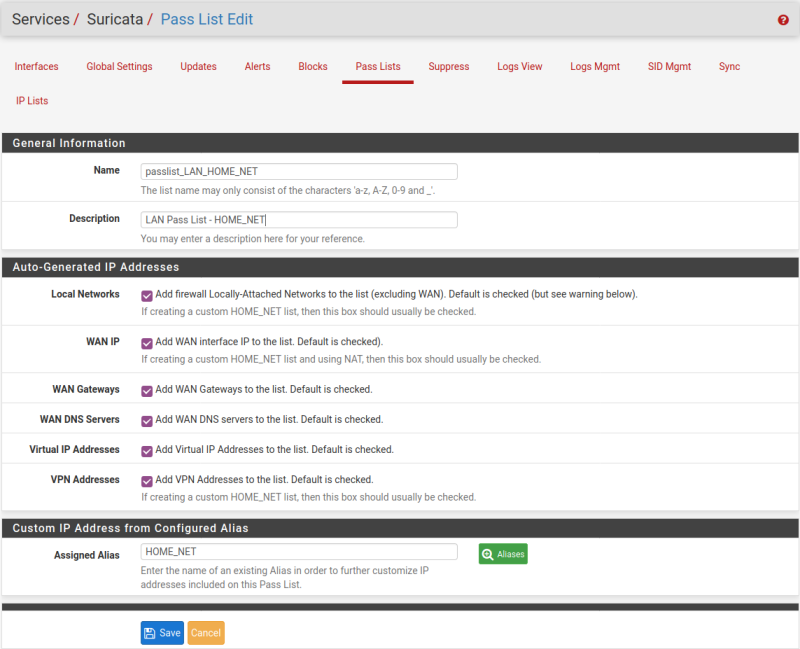Uncheck the WAN IP checkbox
Viewport: 800px width, 649px height.
point(147,343)
